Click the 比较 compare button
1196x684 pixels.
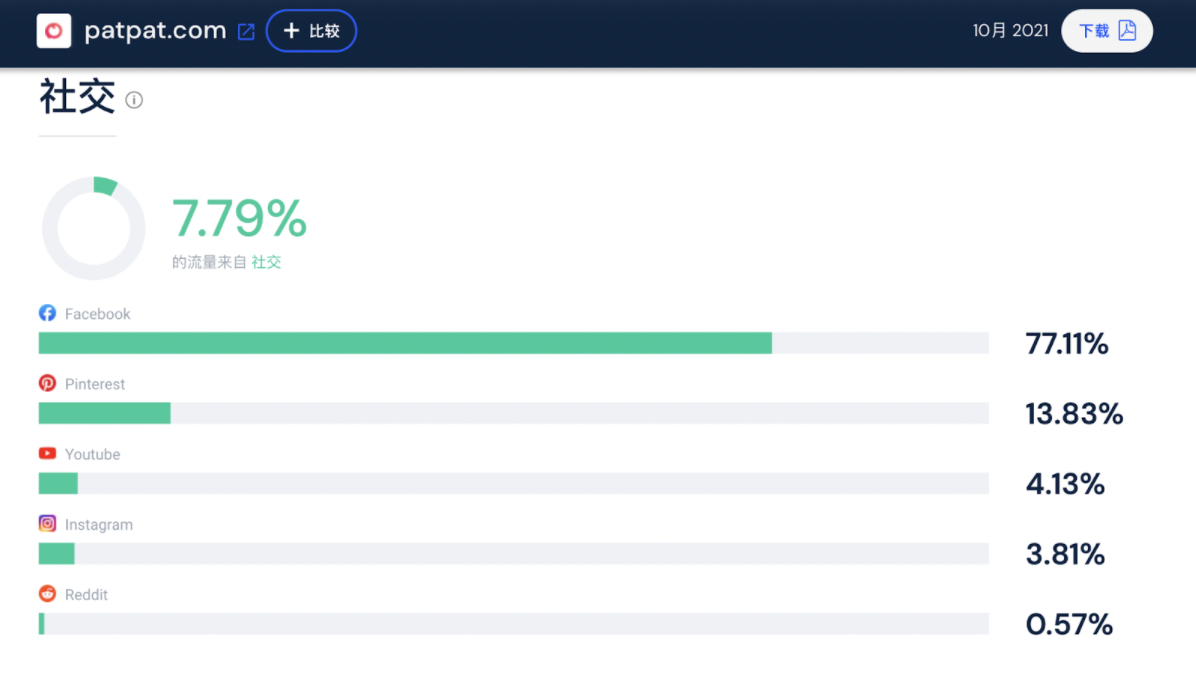tap(311, 31)
